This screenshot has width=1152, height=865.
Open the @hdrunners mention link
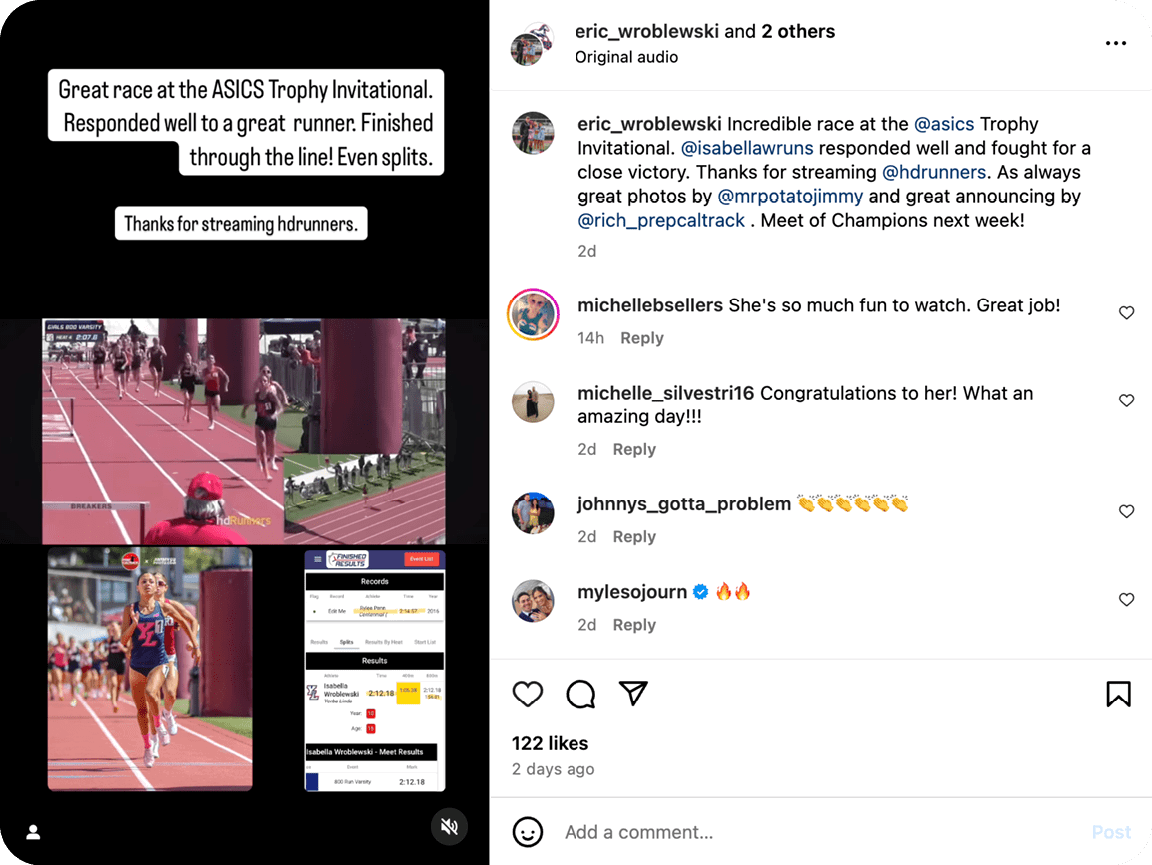pos(934,173)
